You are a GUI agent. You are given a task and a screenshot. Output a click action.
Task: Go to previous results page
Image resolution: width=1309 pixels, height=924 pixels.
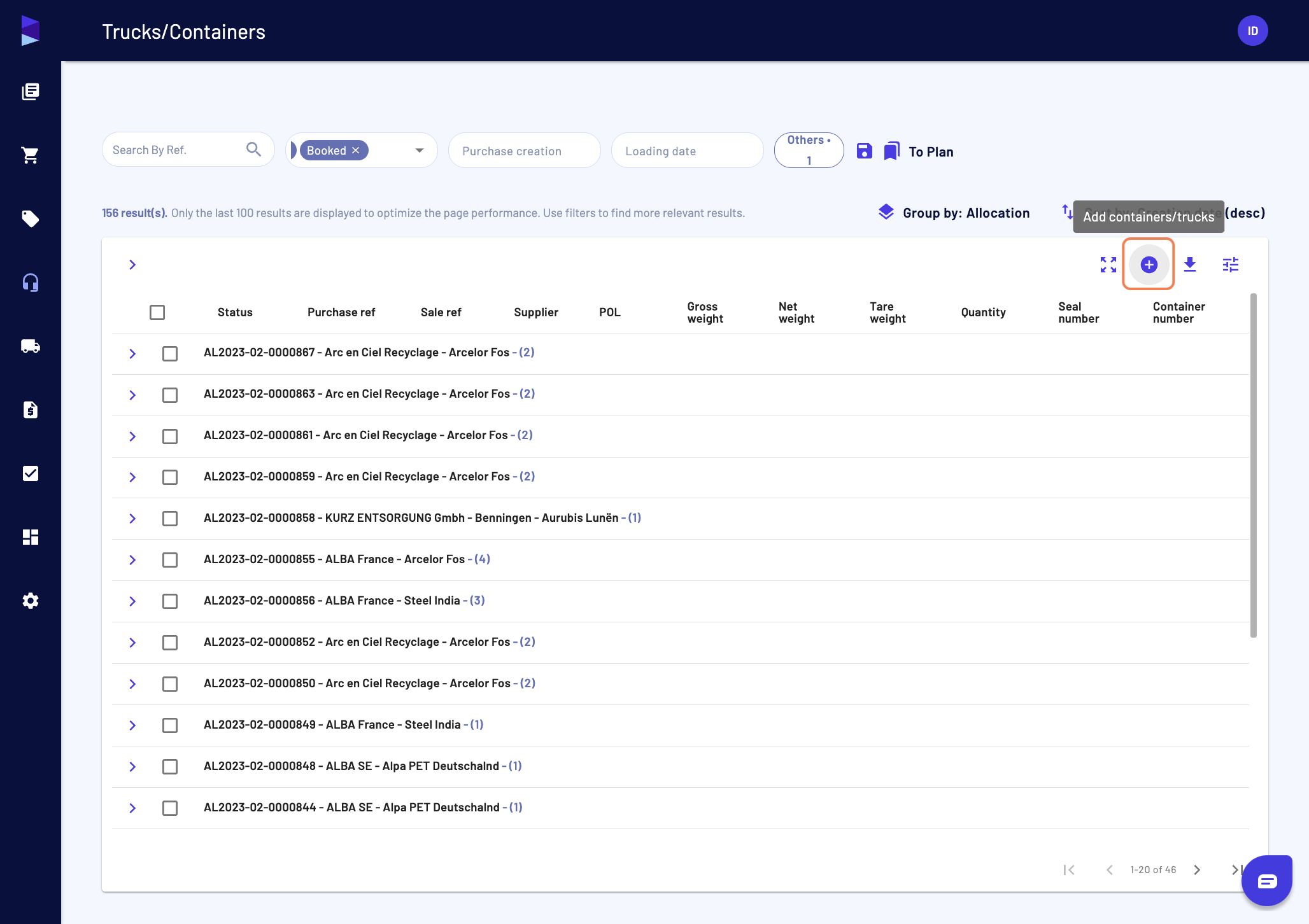pos(1109,870)
